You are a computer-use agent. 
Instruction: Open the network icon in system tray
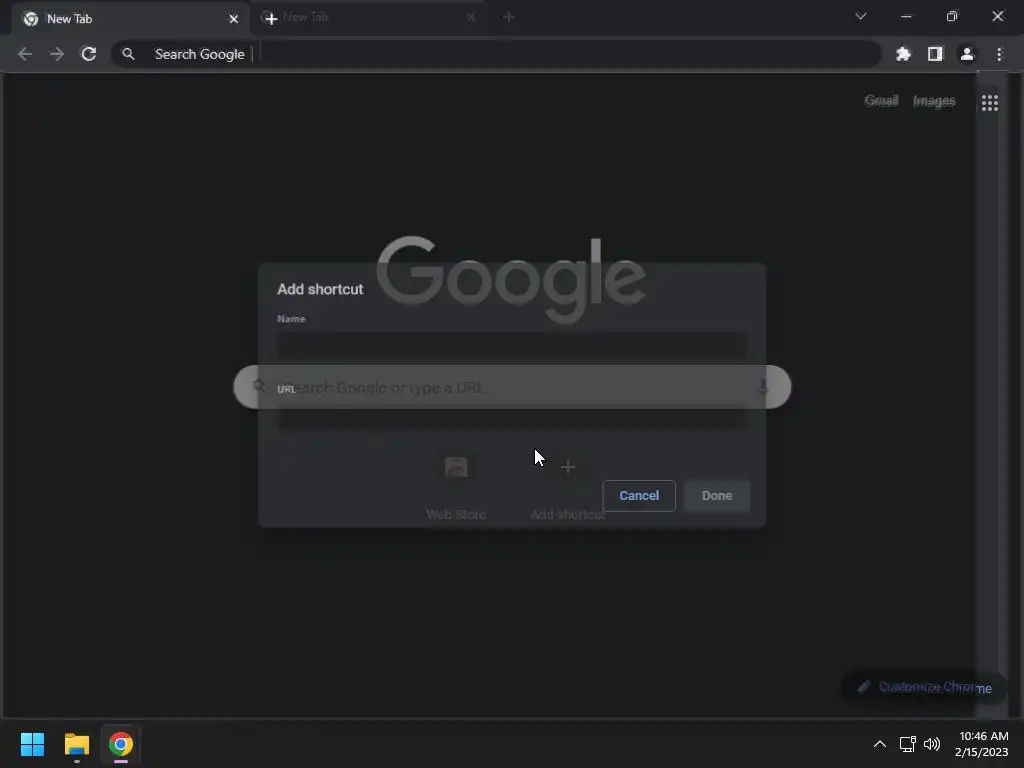pyautogui.click(x=907, y=744)
